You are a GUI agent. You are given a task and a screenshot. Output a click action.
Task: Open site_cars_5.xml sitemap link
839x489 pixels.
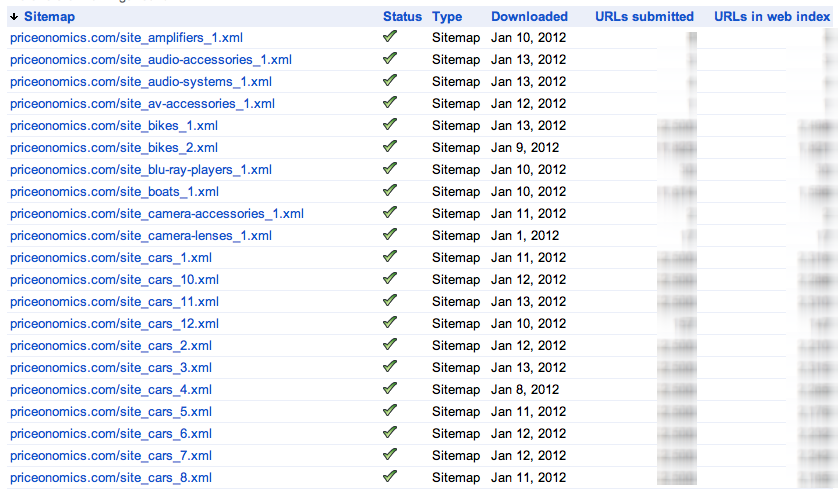tap(111, 411)
